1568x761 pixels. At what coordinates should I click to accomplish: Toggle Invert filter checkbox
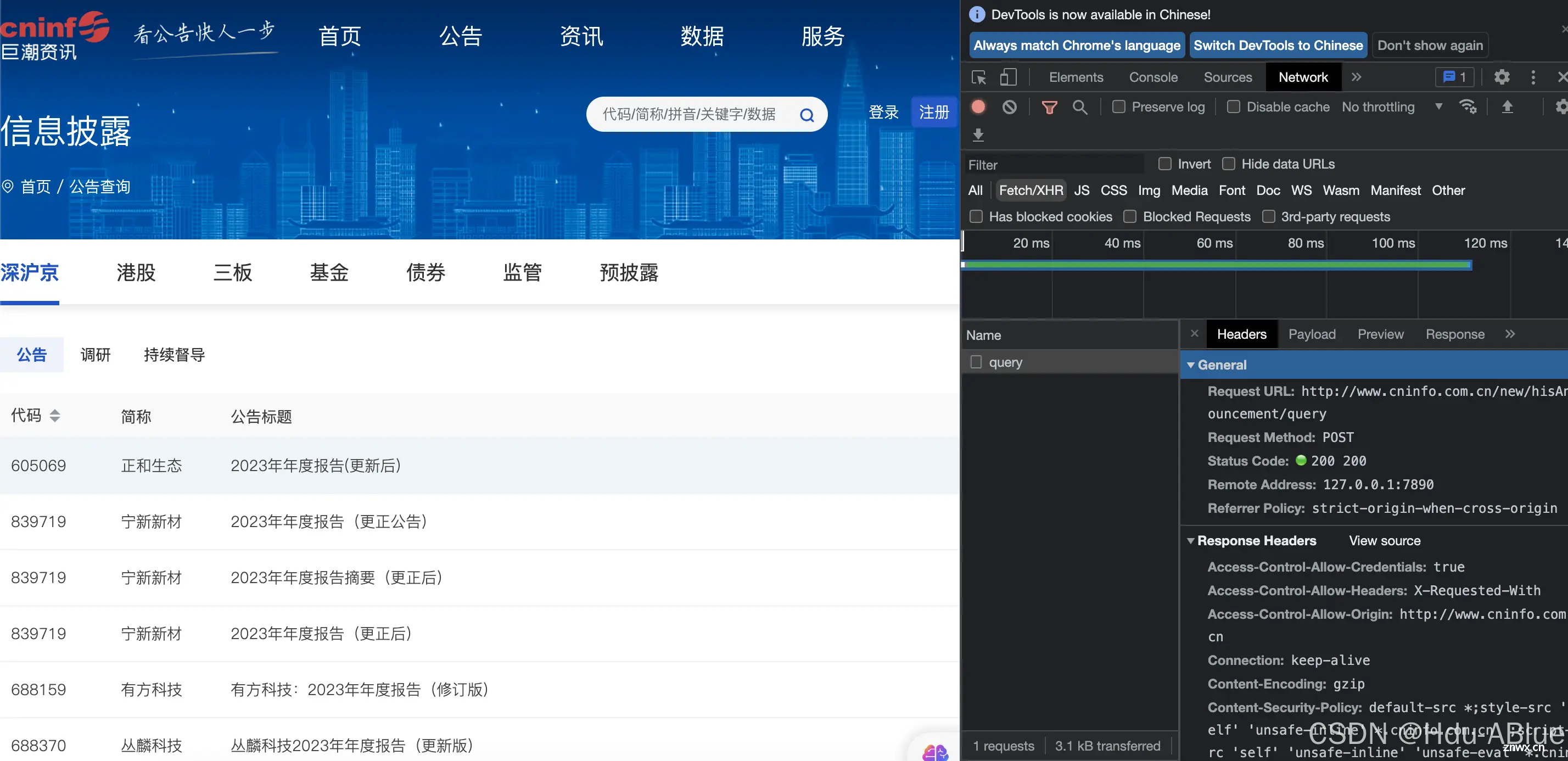(1163, 163)
